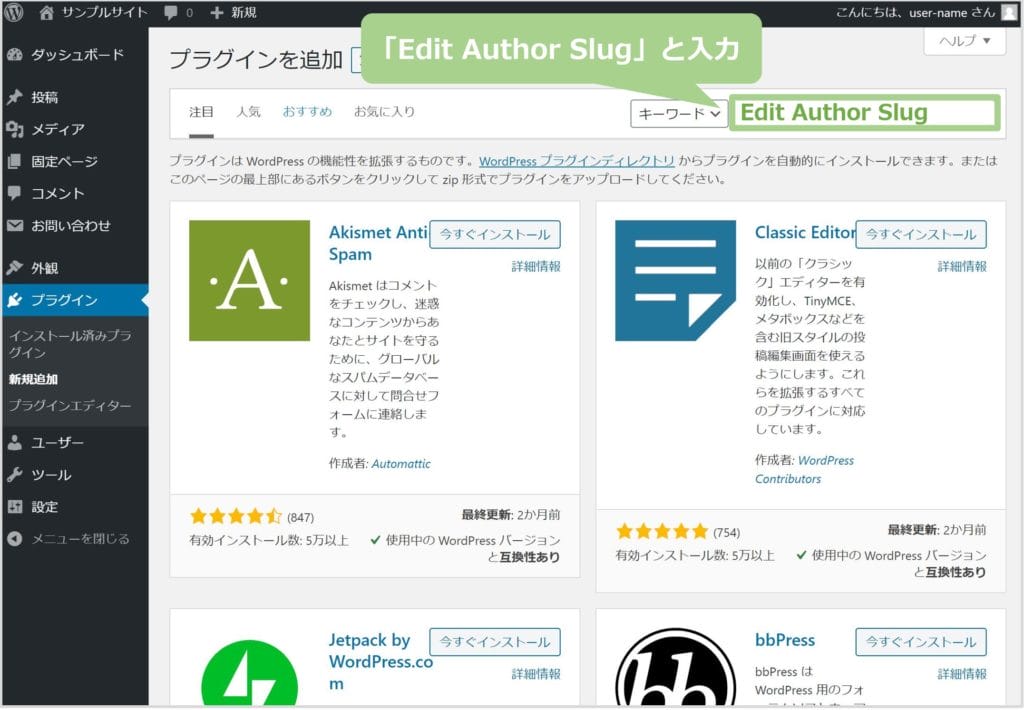
Task: Open プラグインエディター submenu item
Action: point(70,406)
